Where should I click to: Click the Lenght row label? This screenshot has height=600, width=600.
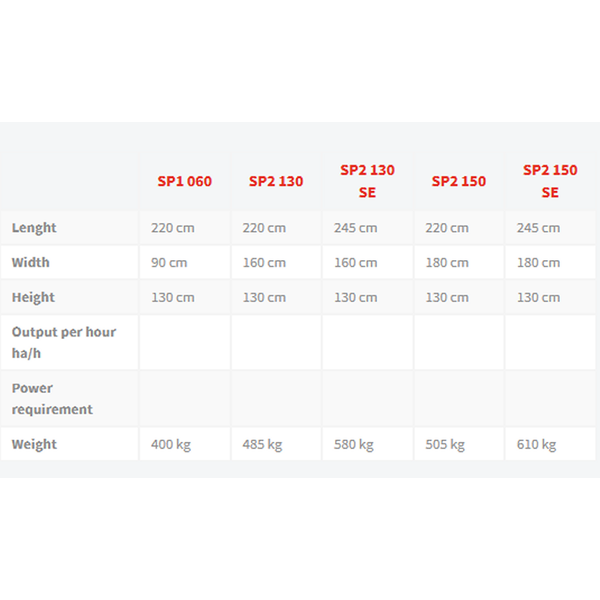[x=34, y=228]
